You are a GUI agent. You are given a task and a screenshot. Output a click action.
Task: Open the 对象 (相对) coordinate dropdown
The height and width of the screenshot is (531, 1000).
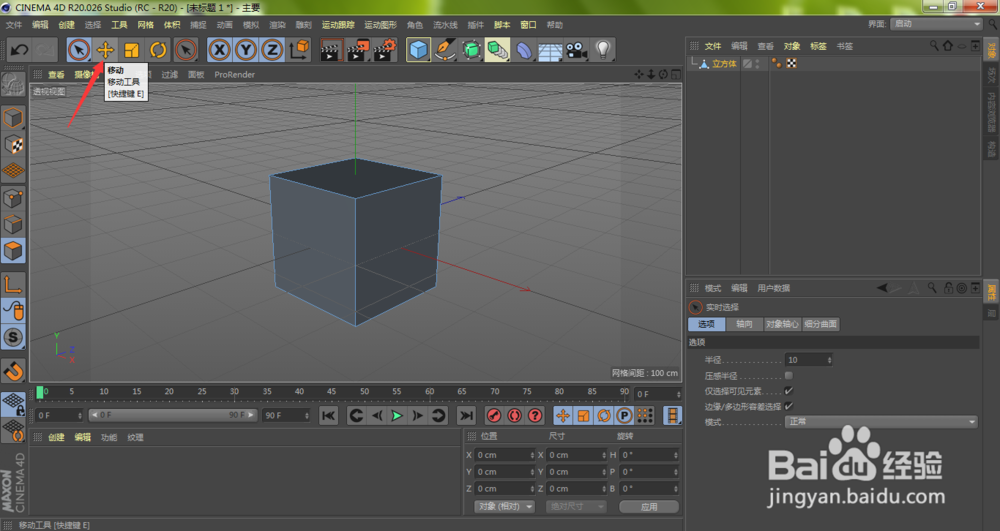coord(505,507)
